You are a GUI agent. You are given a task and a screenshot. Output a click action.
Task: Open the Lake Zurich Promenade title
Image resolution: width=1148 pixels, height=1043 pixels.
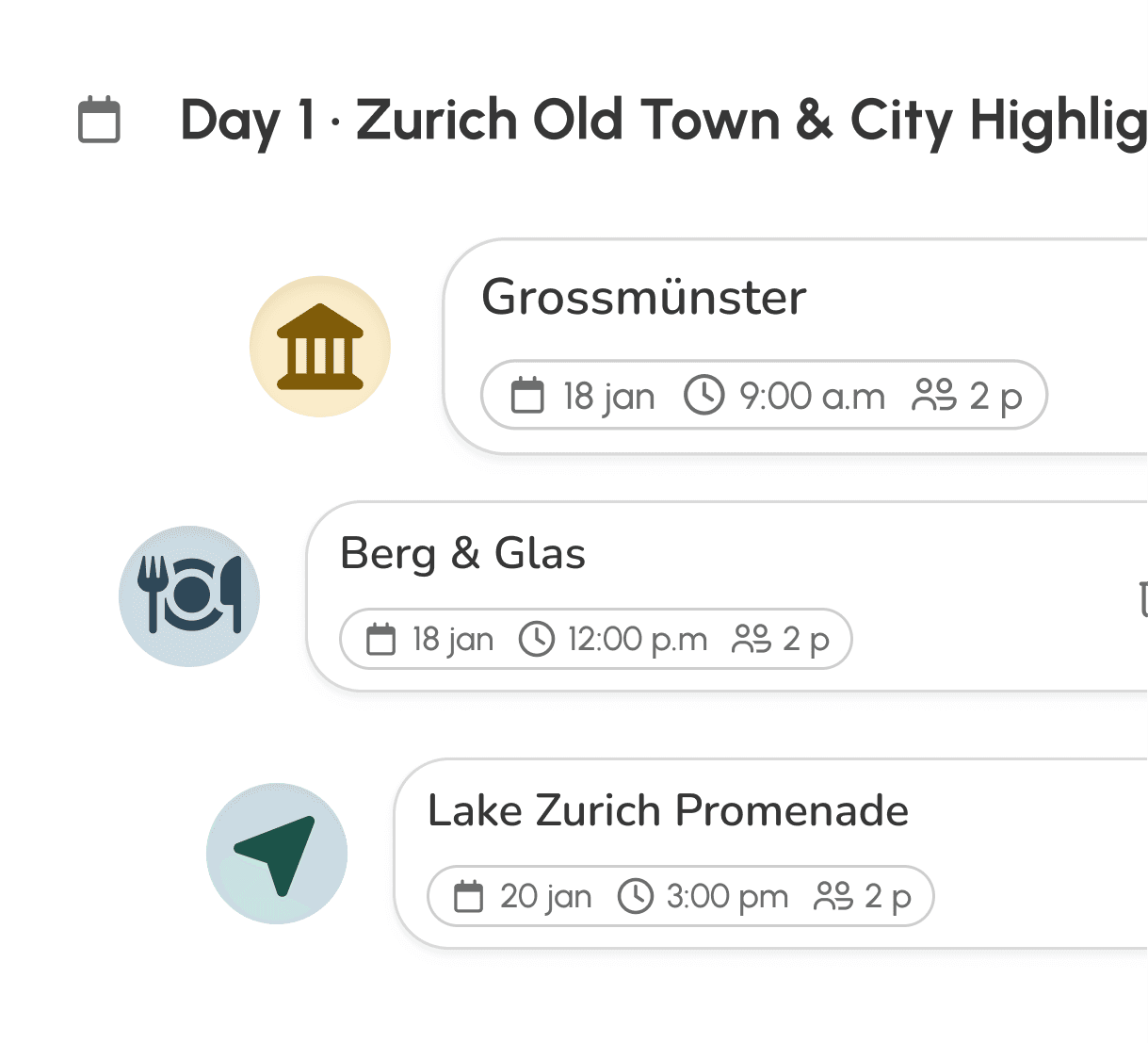pos(669,811)
